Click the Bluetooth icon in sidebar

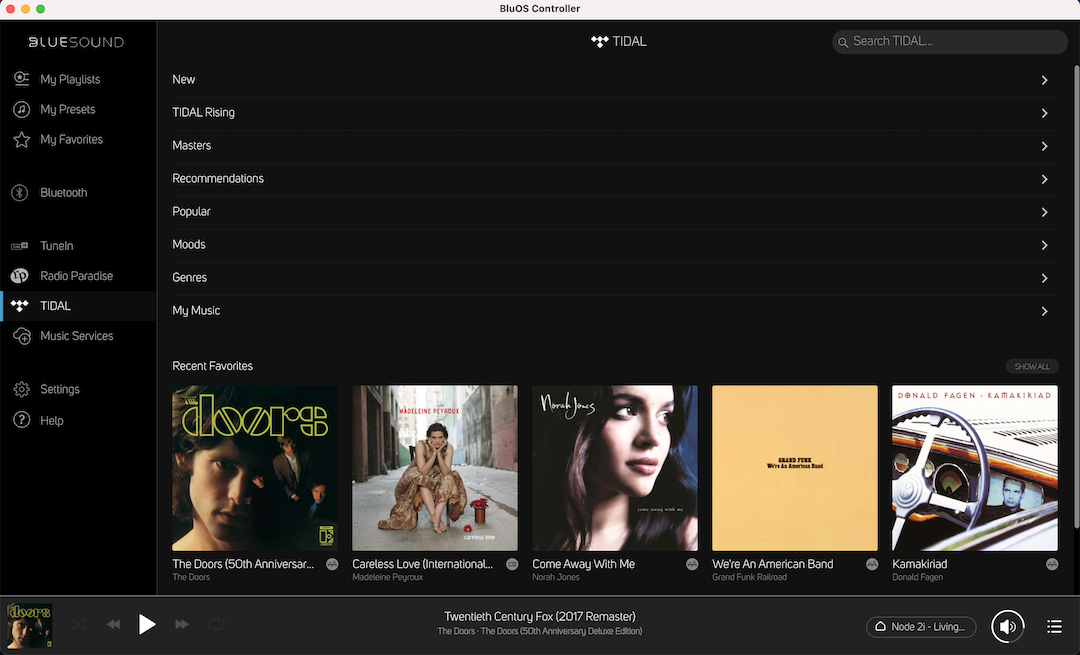[20, 193]
